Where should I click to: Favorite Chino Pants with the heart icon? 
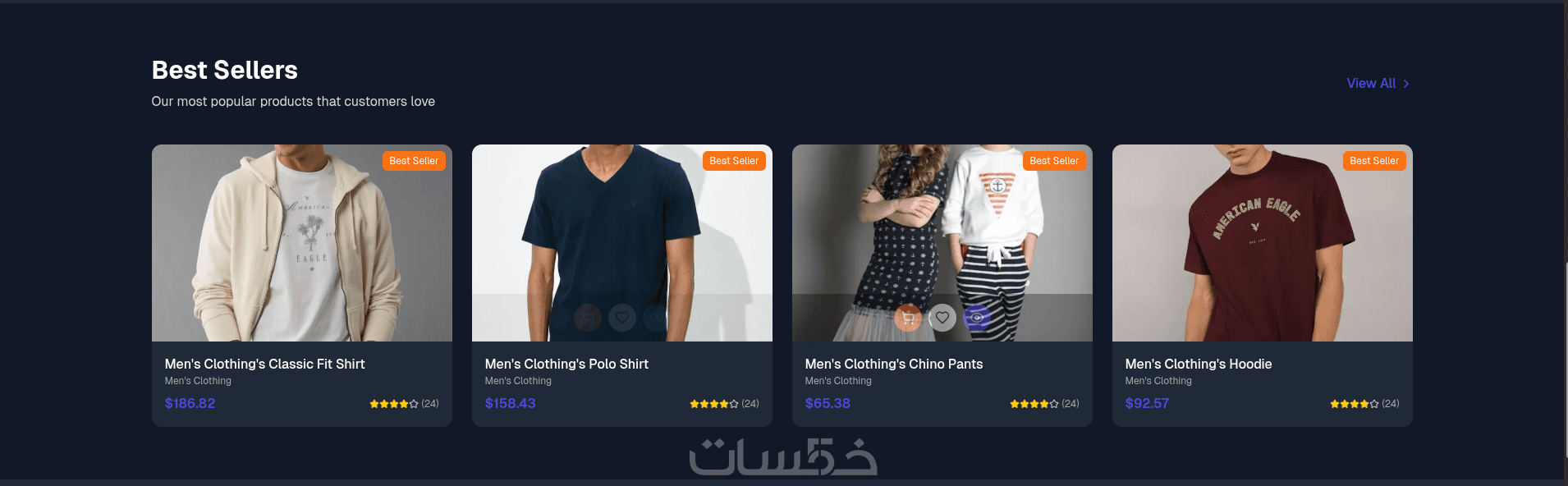[942, 318]
